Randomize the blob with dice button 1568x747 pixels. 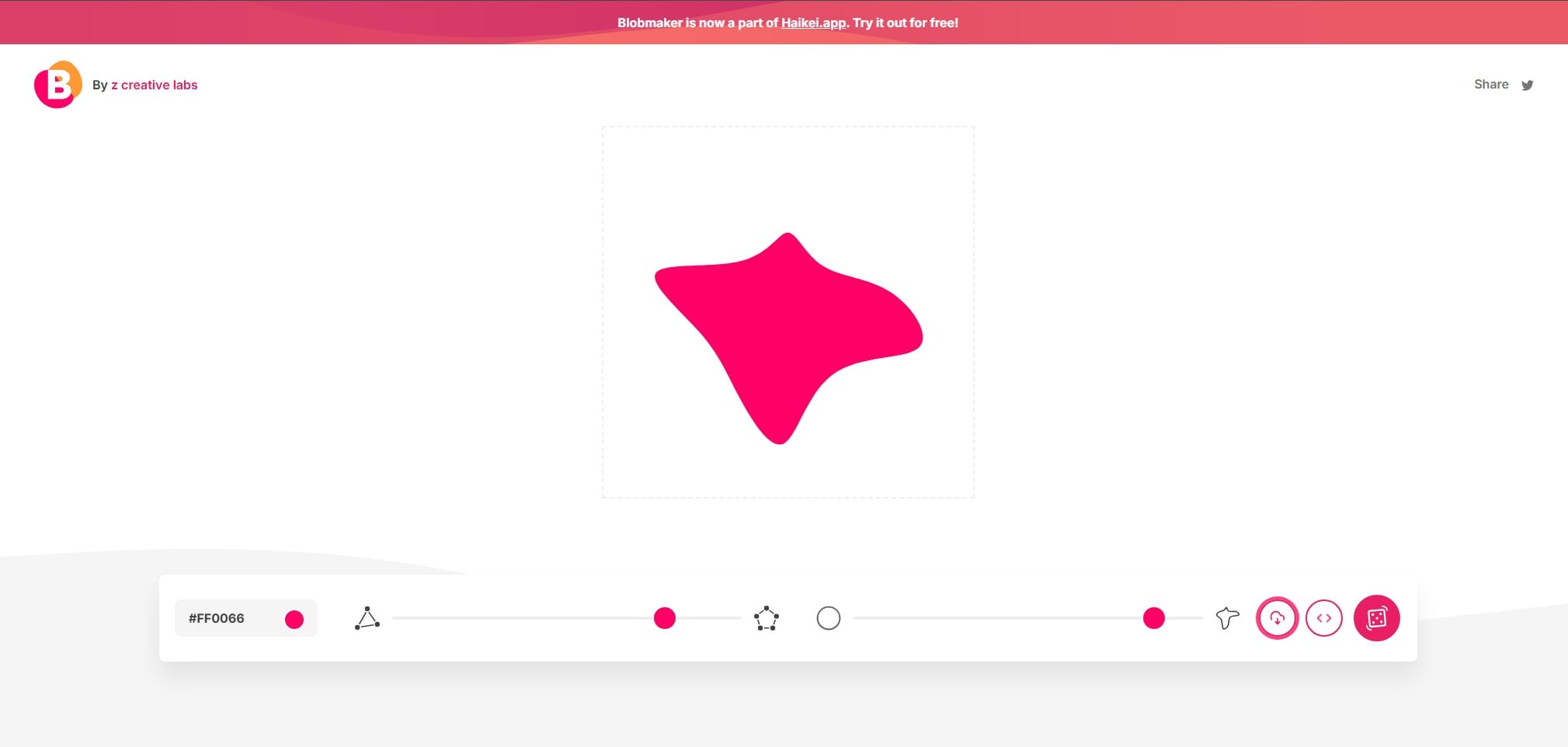(1376, 618)
